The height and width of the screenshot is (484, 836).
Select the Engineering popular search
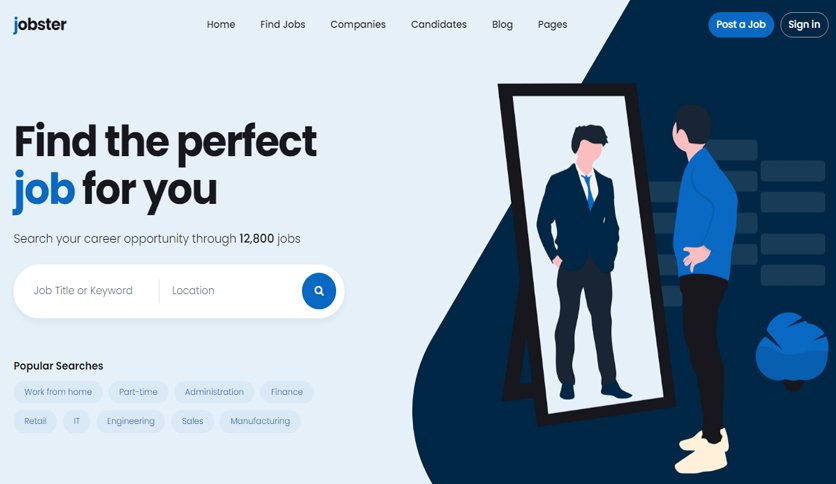pyautogui.click(x=131, y=421)
